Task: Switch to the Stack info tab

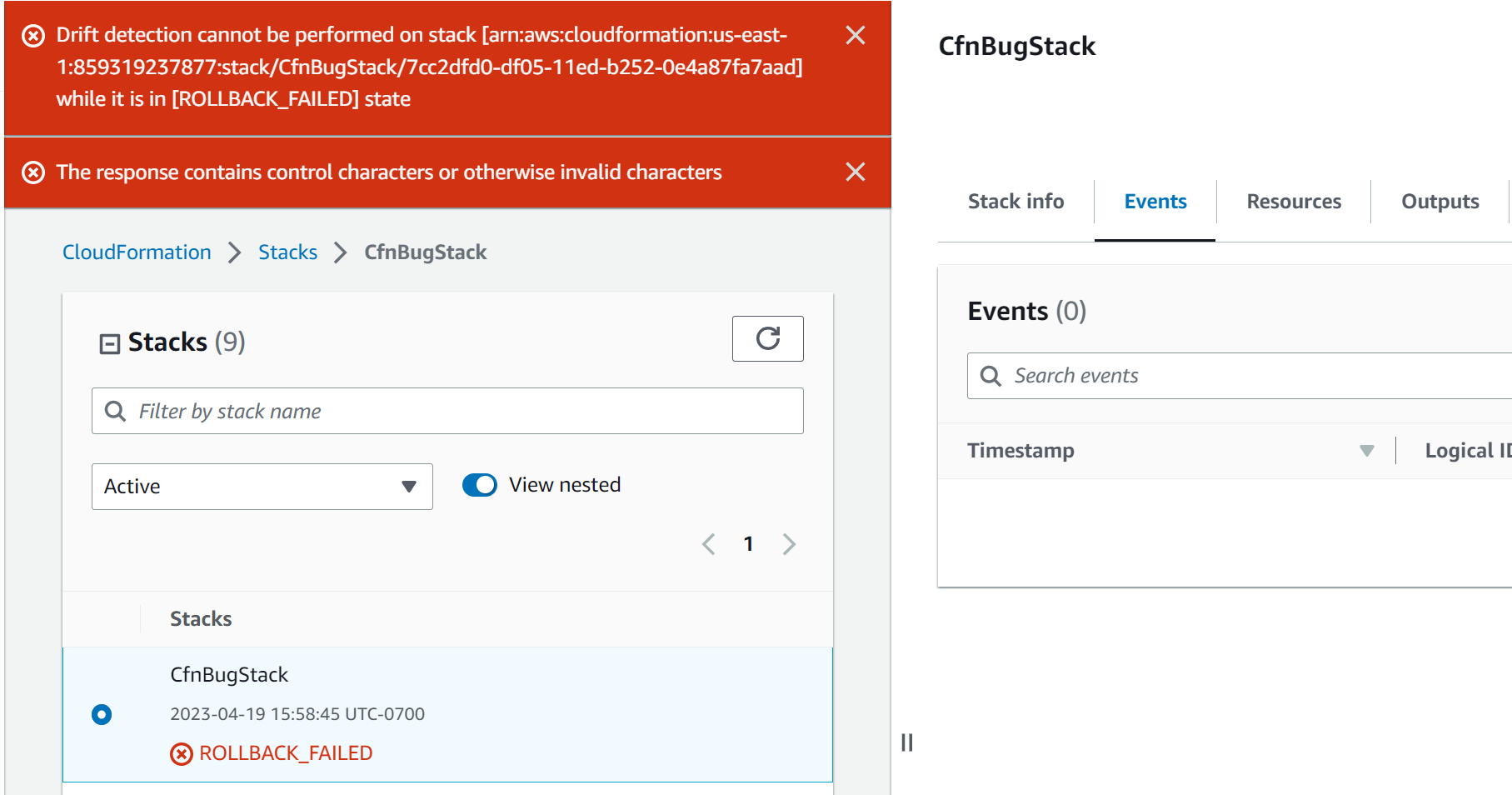Action: (1015, 201)
